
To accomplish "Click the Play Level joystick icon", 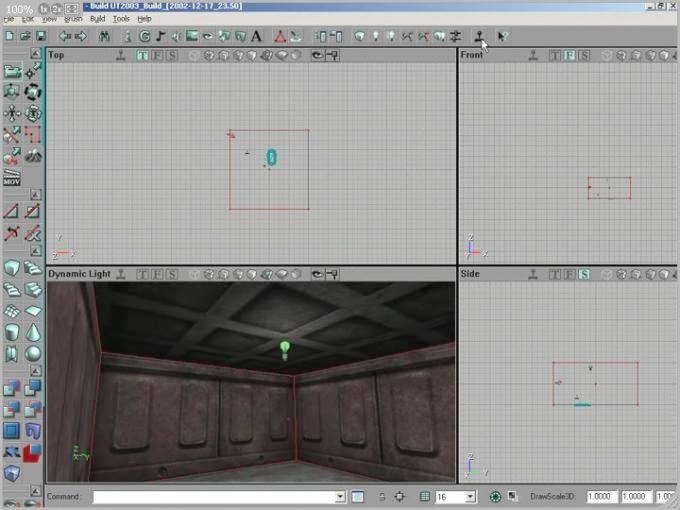I will coord(481,37).
